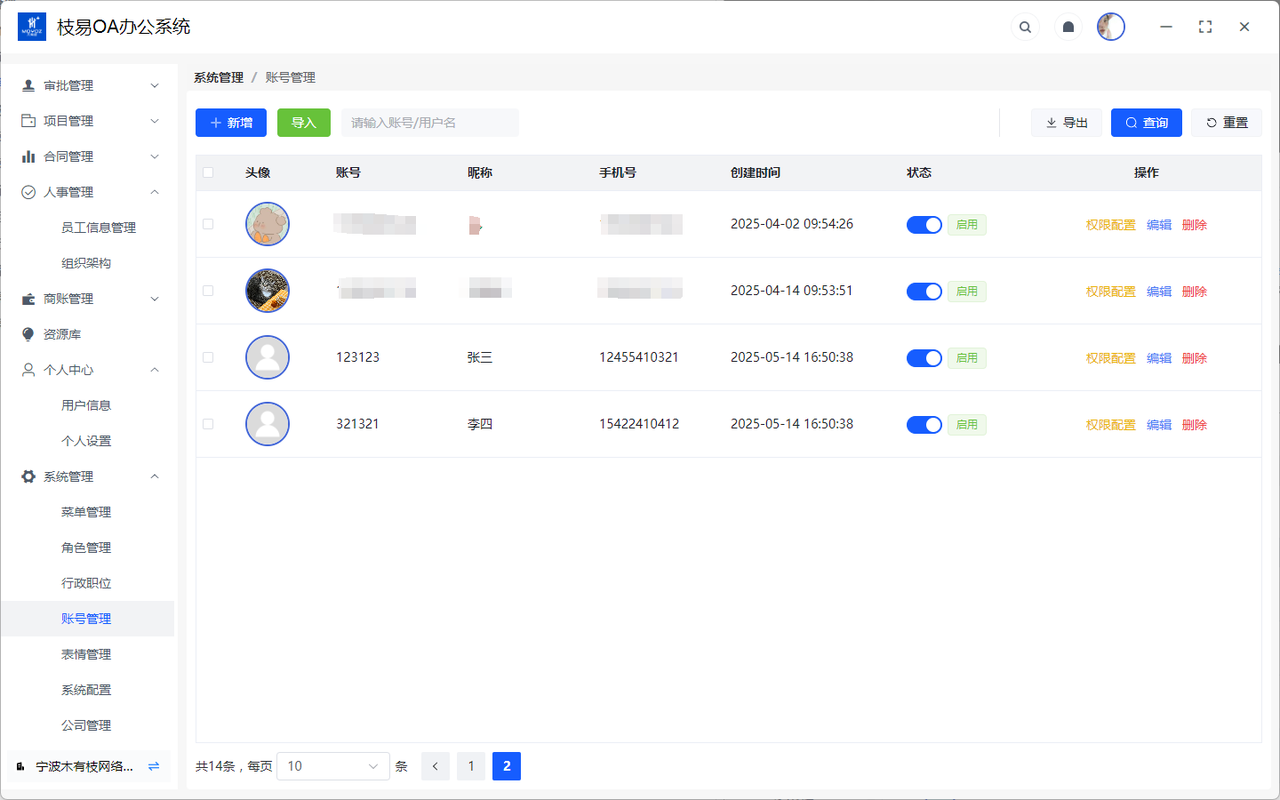Screen dimensions: 1280x800
Task: Click the 资源库 lightbulb icon
Action: click(x=28, y=334)
